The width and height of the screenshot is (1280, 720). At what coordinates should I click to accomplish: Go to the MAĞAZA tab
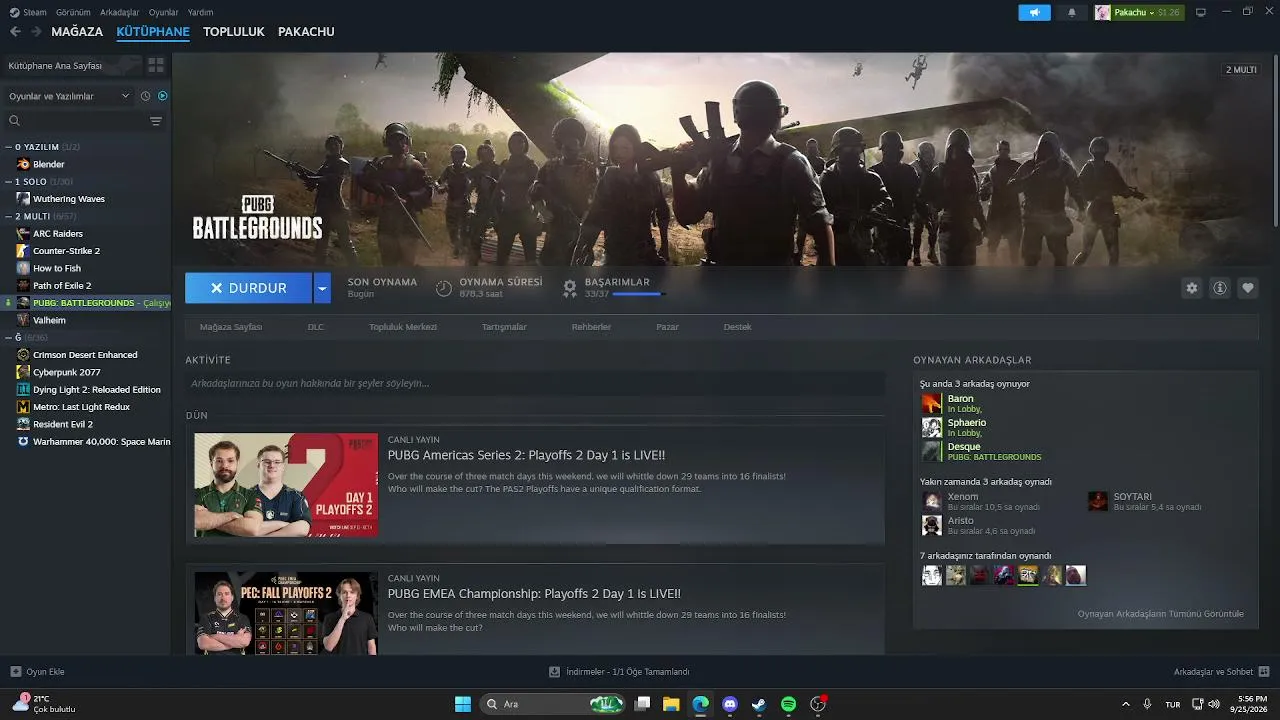tap(77, 32)
